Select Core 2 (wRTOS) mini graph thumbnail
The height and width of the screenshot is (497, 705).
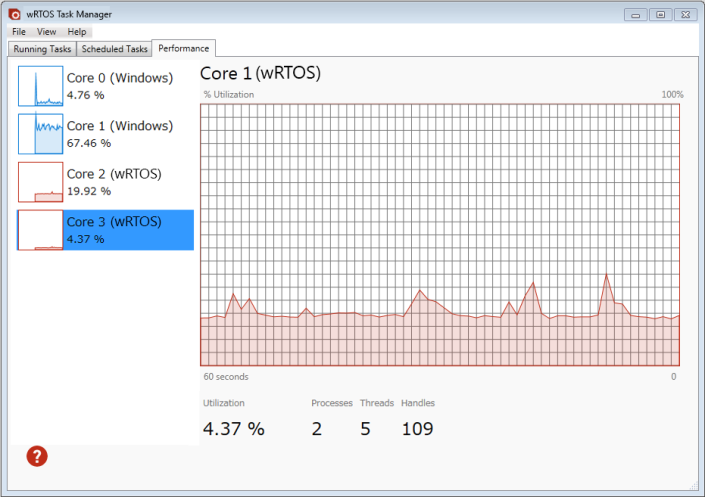pos(40,182)
